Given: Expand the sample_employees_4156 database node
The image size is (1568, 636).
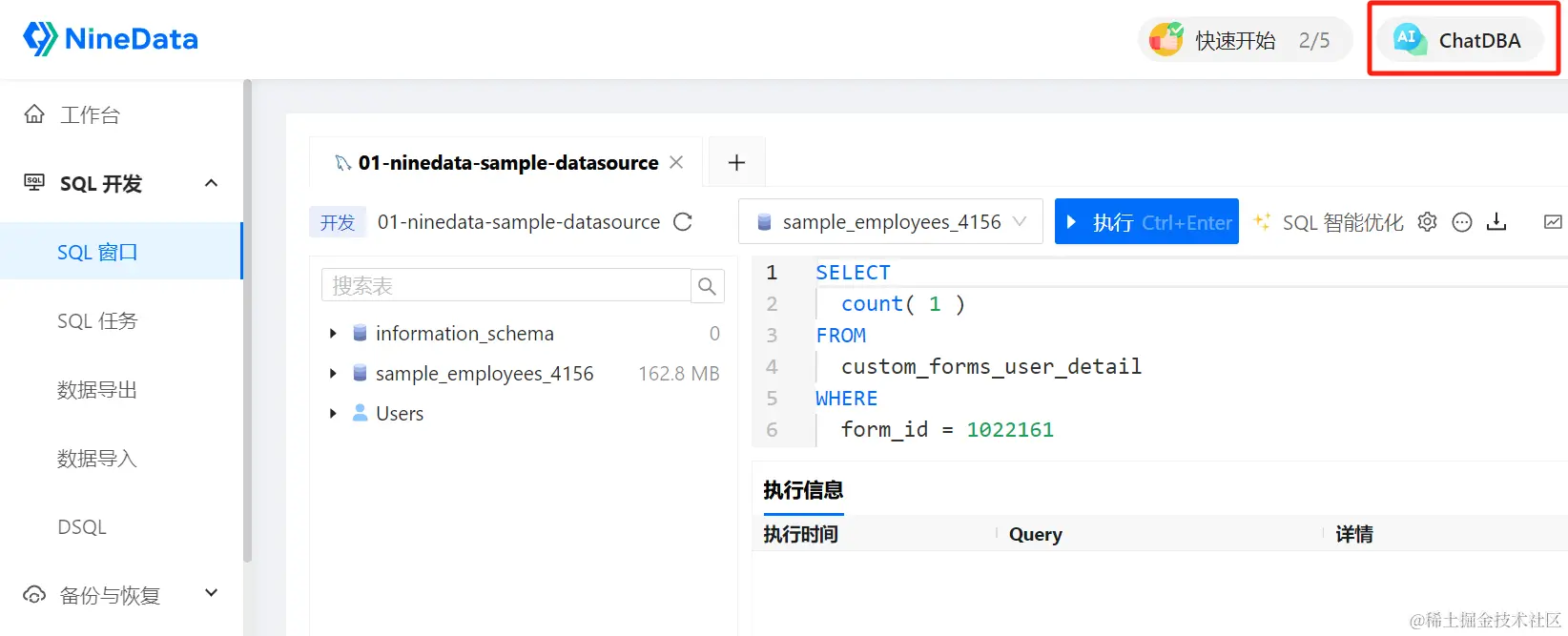Looking at the screenshot, I should pyautogui.click(x=333, y=374).
